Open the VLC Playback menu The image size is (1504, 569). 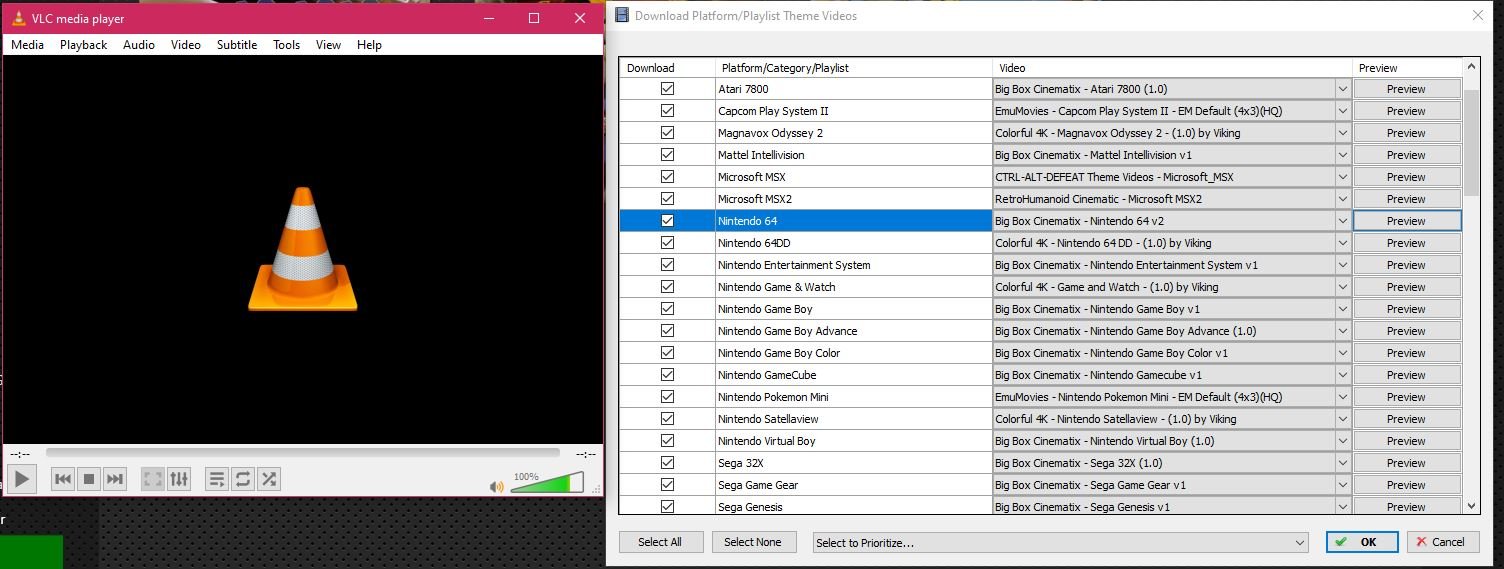point(83,45)
